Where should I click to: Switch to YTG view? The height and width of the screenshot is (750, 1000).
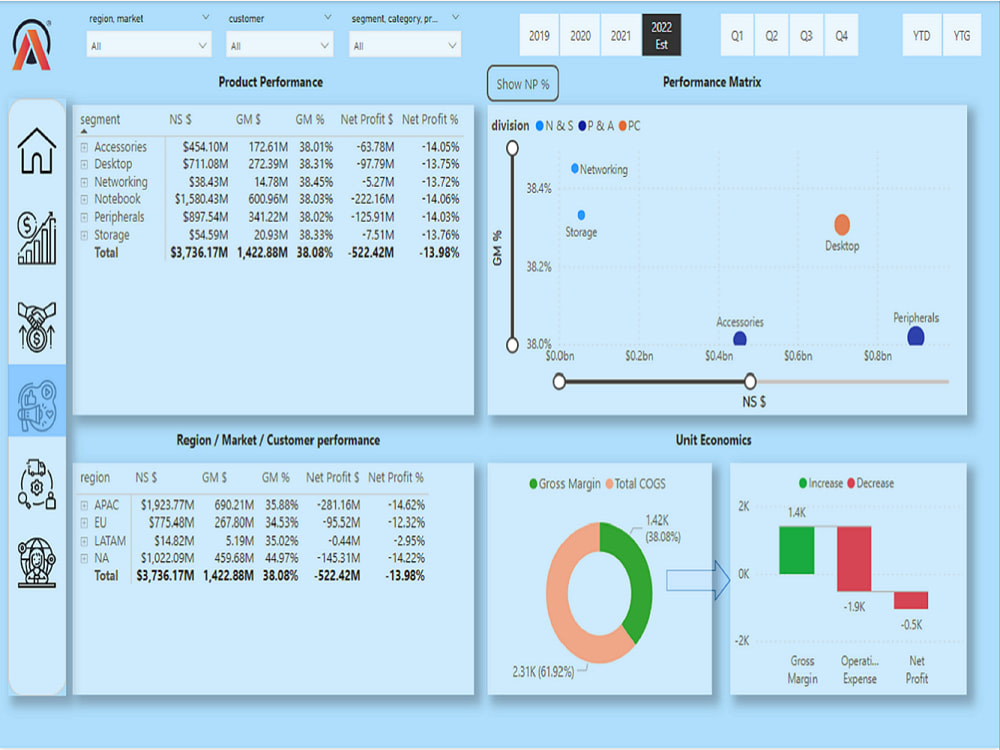pos(962,36)
